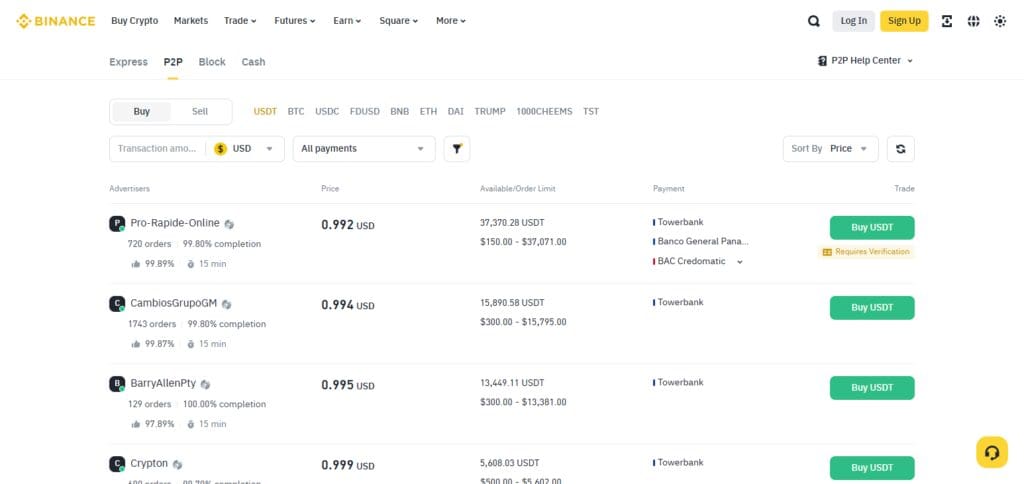Buy USDT from Pro-Rapide-Online

pos(872,228)
